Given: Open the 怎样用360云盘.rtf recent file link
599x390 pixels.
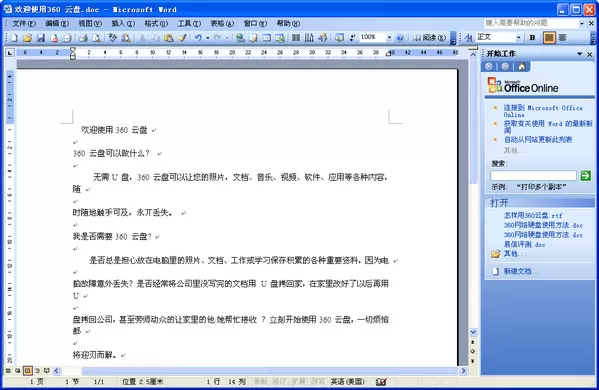Looking at the screenshot, I should pyautogui.click(x=533, y=215).
